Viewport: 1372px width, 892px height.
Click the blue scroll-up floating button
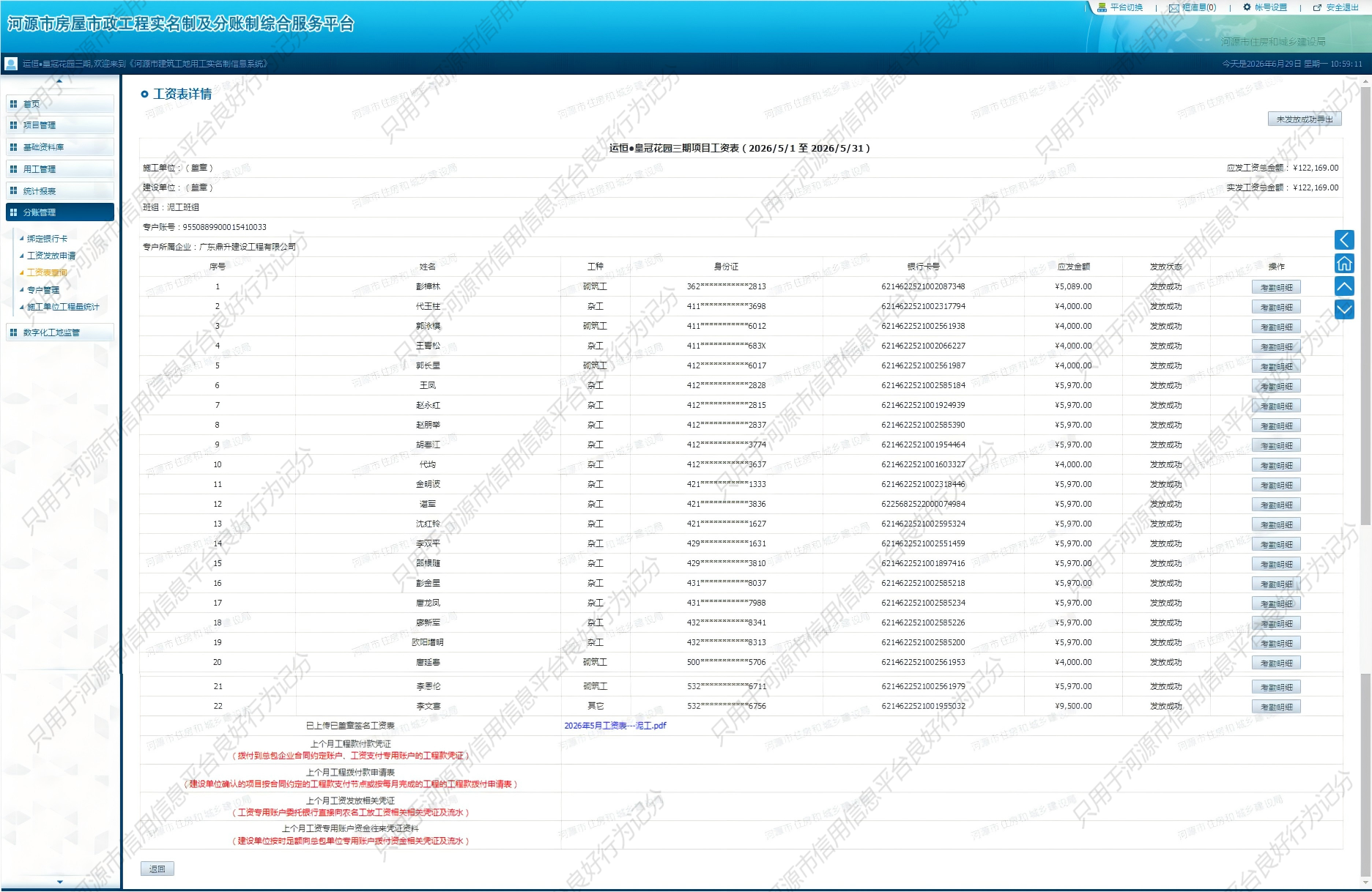(x=1344, y=286)
